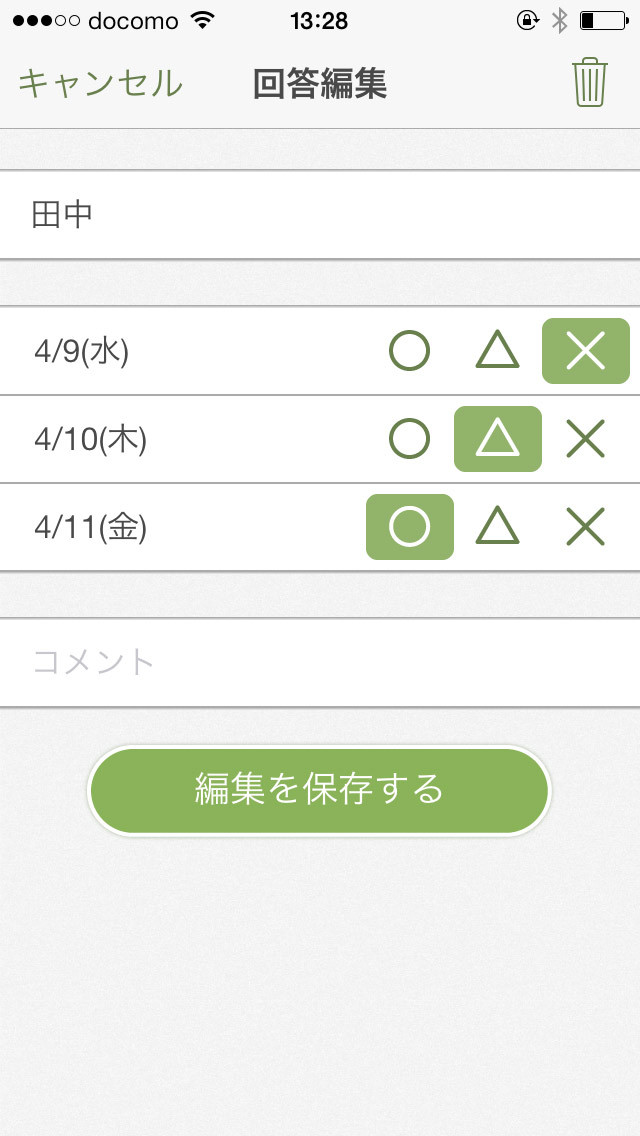Select triangle for 4/9(水)
This screenshot has height=1136, width=640.
tap(497, 351)
